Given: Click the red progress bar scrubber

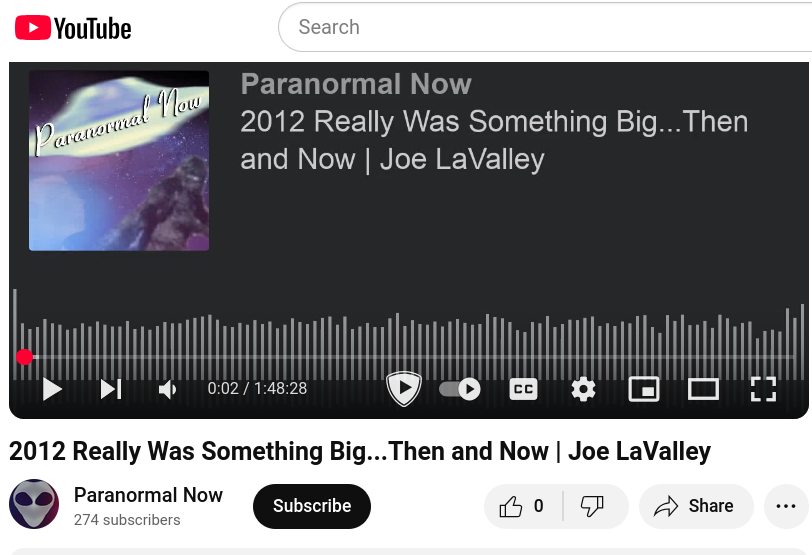Looking at the screenshot, I should [x=24, y=357].
